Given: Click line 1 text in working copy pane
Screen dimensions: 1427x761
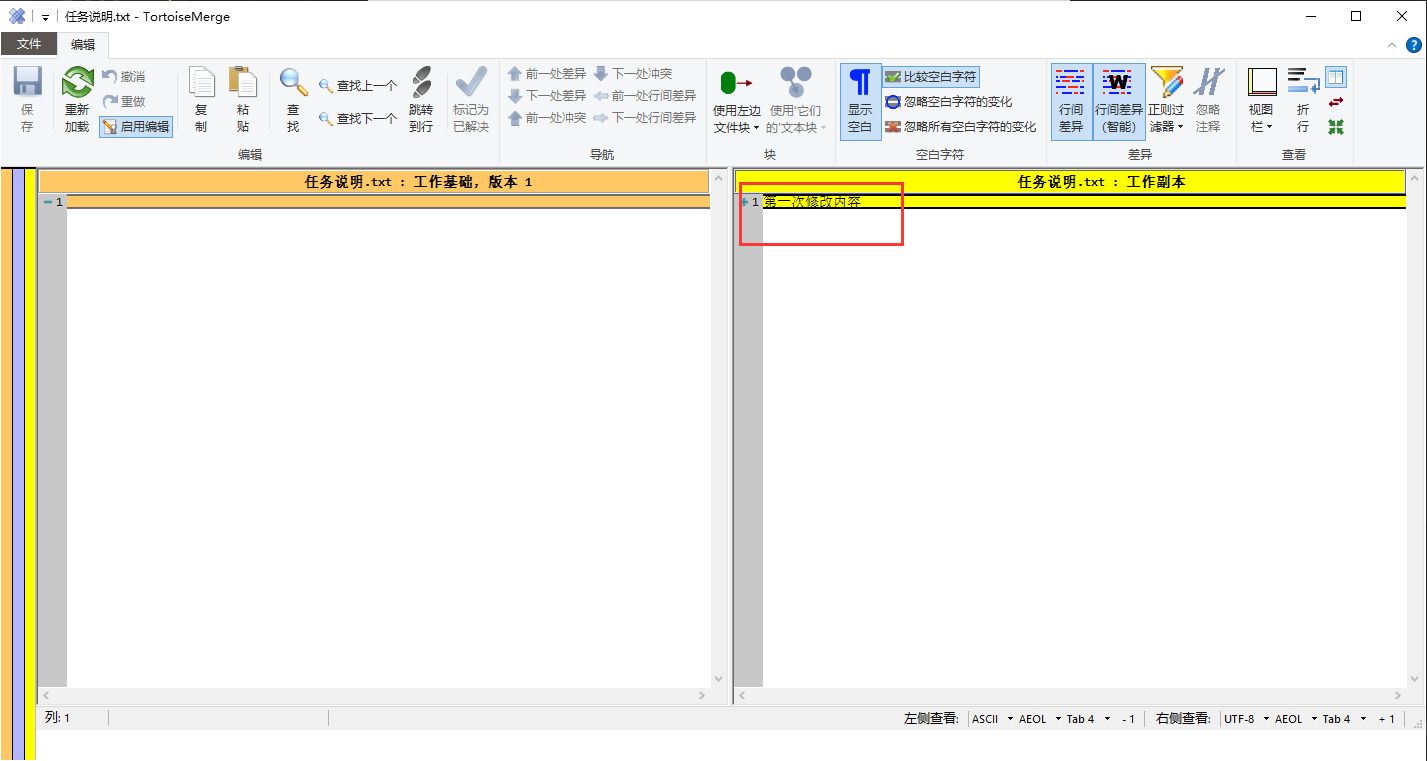Looking at the screenshot, I should click(x=811, y=202).
